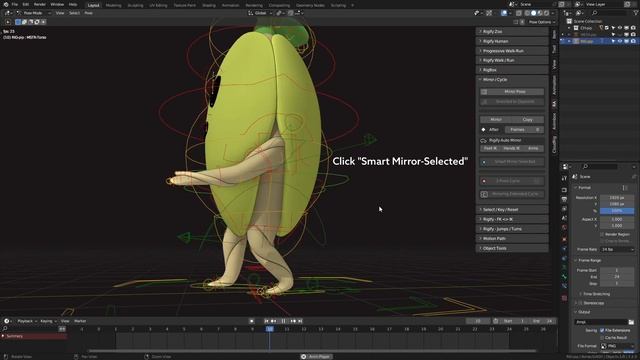Open the Tool properties tab icon
This screenshot has height=360, width=640.
coord(564,178)
